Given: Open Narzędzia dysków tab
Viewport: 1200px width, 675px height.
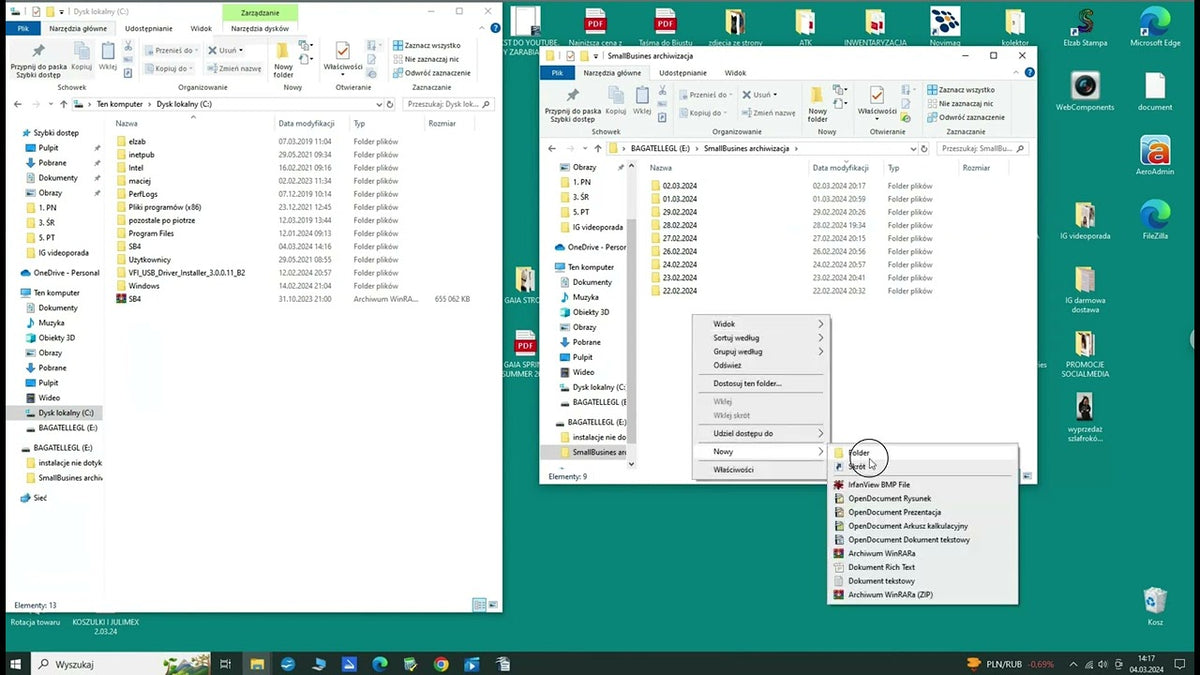Looking at the screenshot, I should click(x=260, y=29).
